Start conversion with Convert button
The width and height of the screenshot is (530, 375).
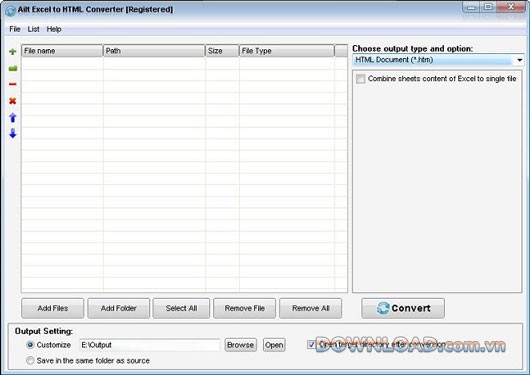(x=403, y=308)
